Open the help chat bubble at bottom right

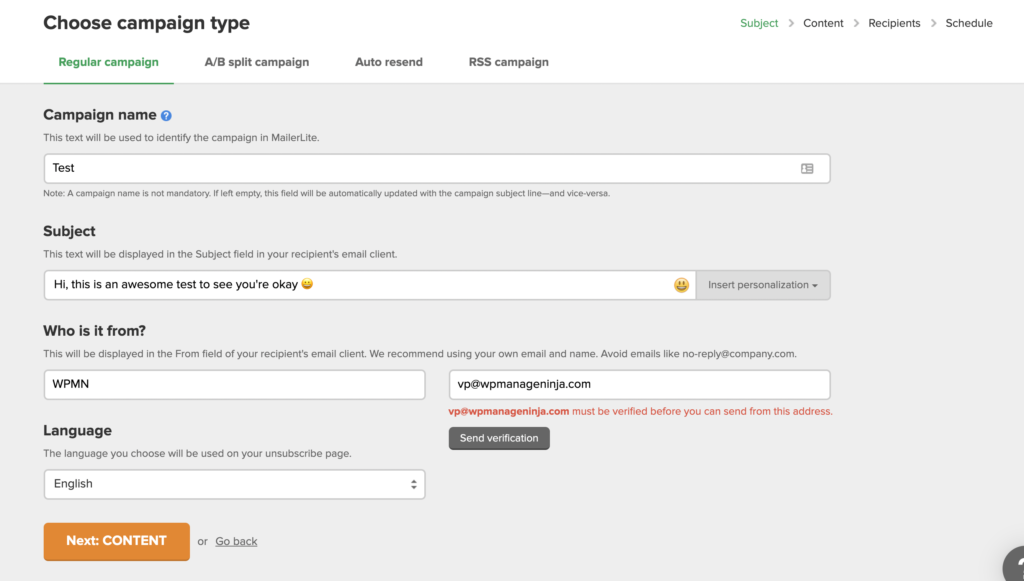tap(1014, 568)
